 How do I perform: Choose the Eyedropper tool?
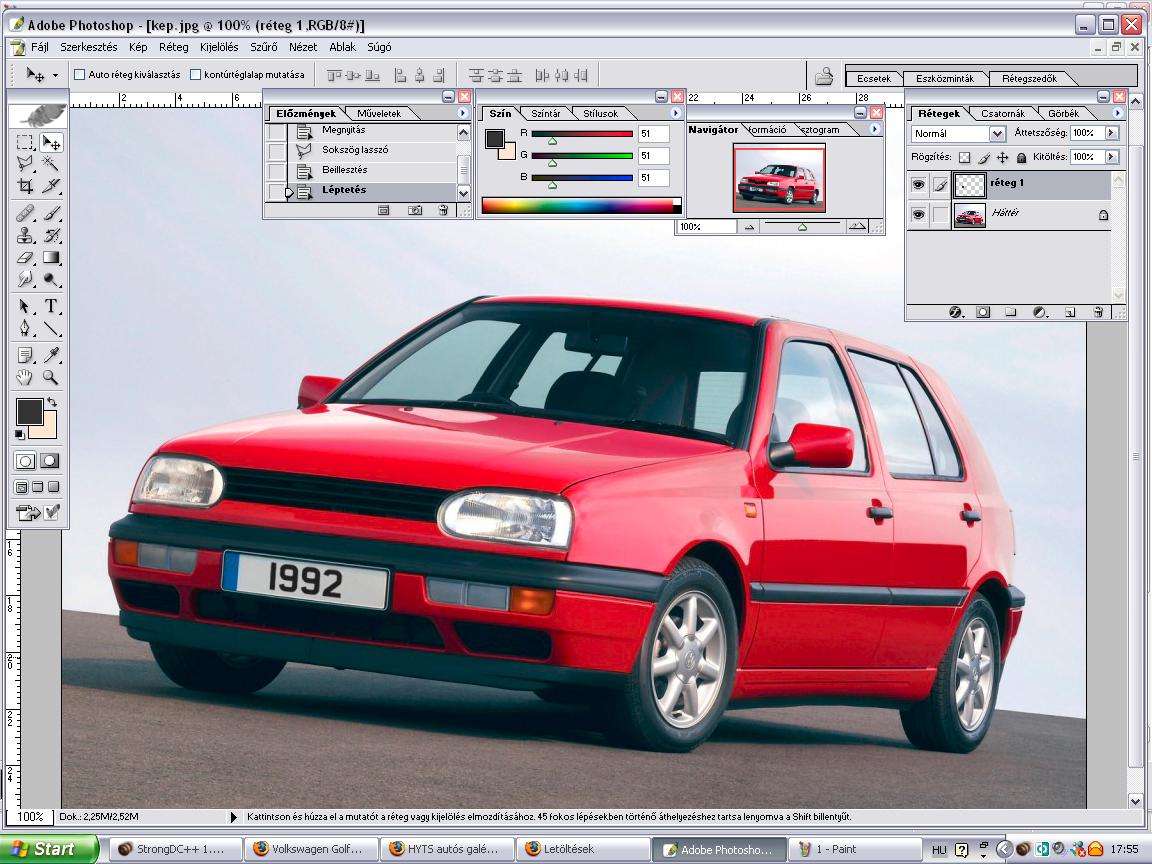(x=51, y=355)
